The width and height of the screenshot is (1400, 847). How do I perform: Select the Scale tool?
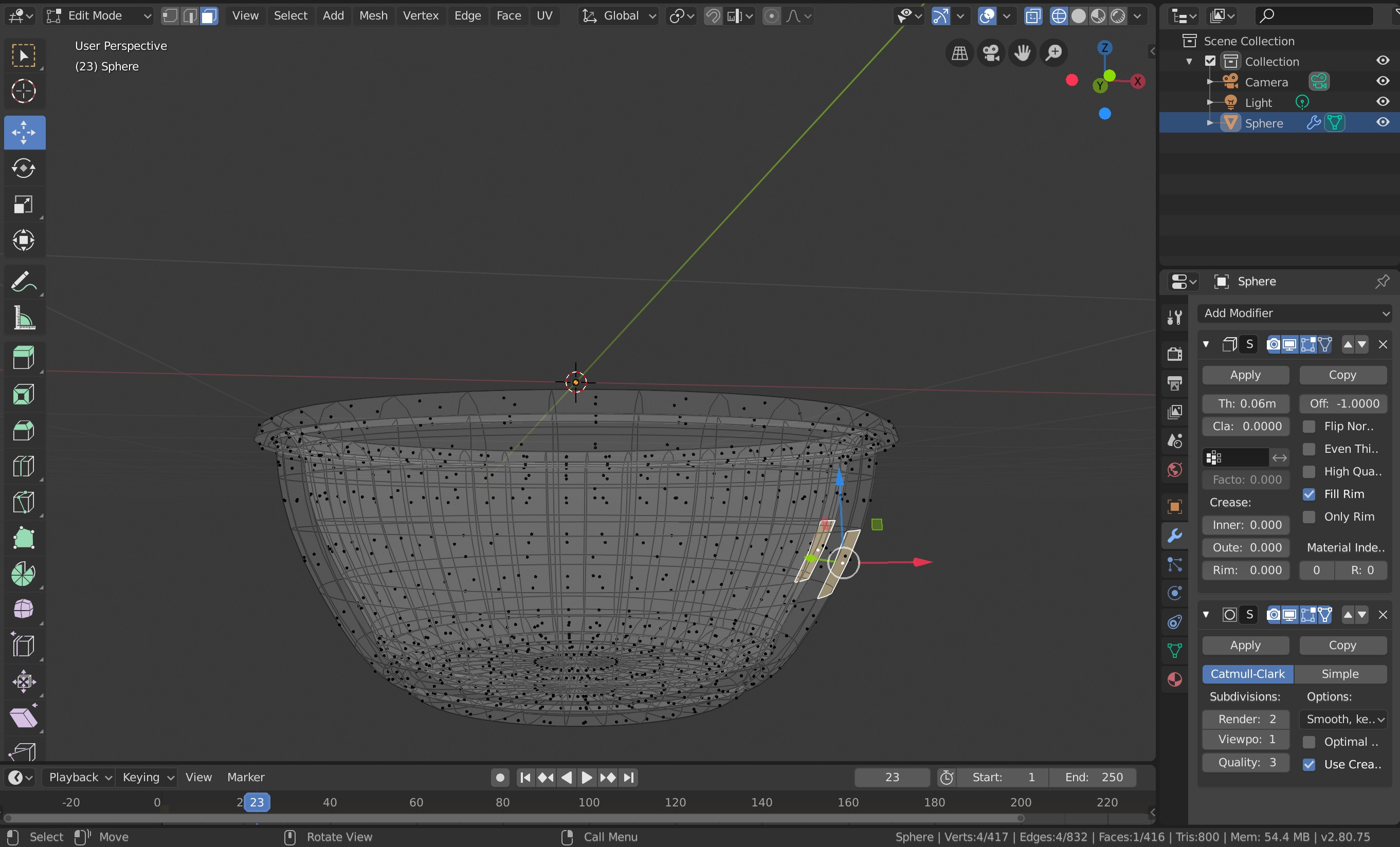tap(23, 204)
